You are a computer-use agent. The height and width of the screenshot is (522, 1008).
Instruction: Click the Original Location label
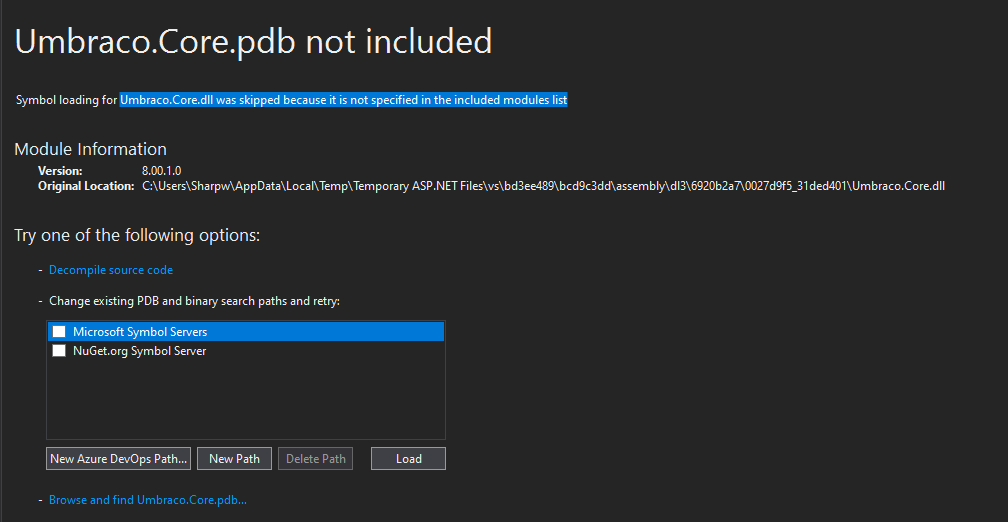click(86, 186)
